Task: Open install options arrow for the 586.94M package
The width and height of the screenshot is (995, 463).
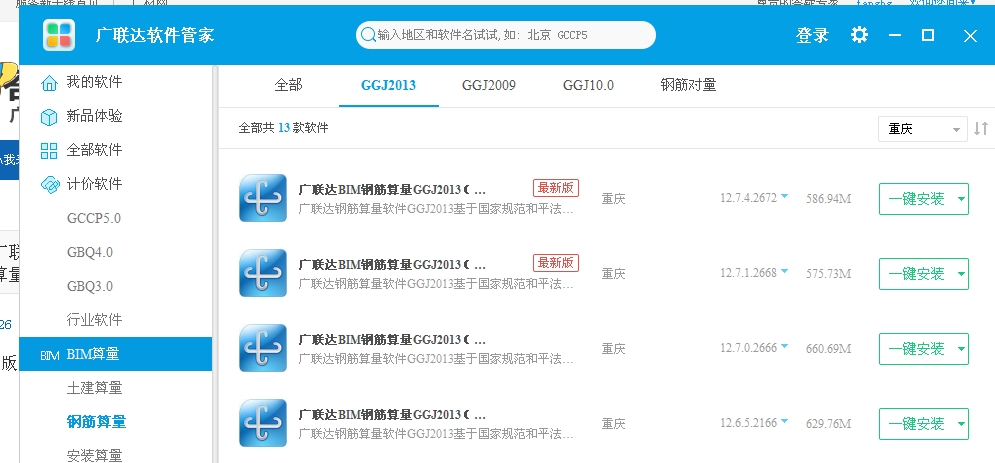Action: (x=961, y=199)
